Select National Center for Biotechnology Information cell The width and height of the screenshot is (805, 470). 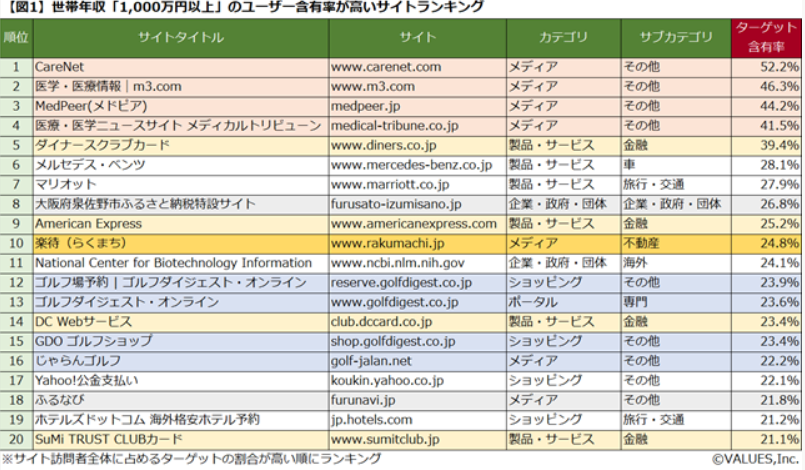click(181, 264)
